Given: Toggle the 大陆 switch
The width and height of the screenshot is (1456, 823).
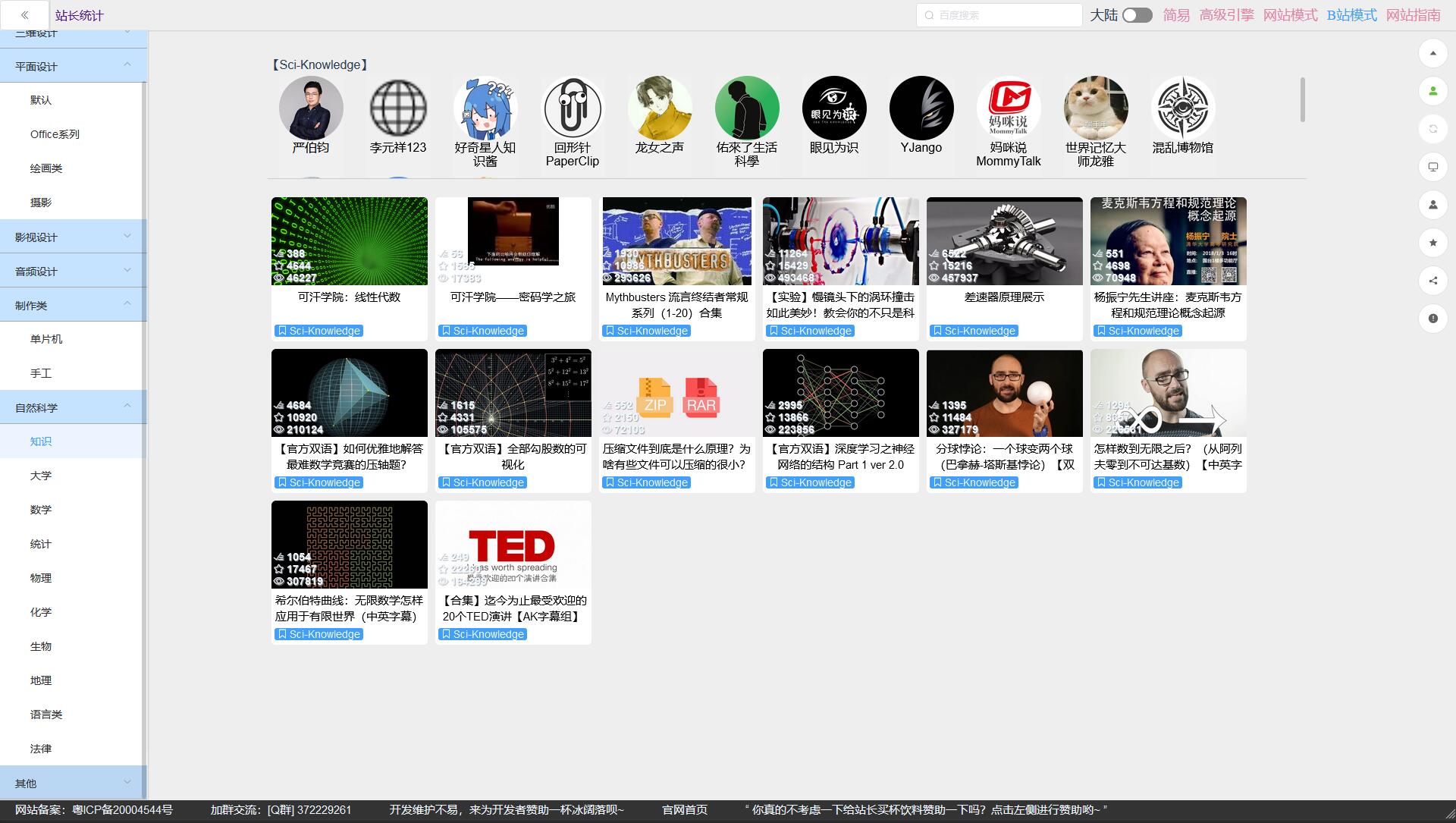Looking at the screenshot, I should point(1137,15).
